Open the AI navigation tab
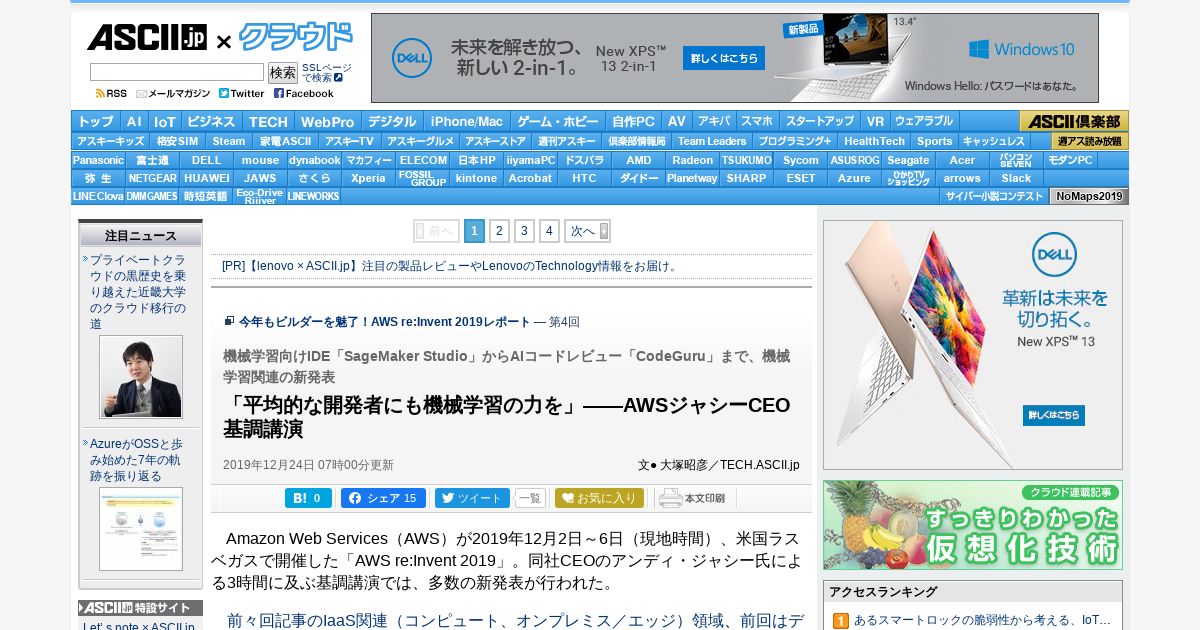 click(134, 121)
